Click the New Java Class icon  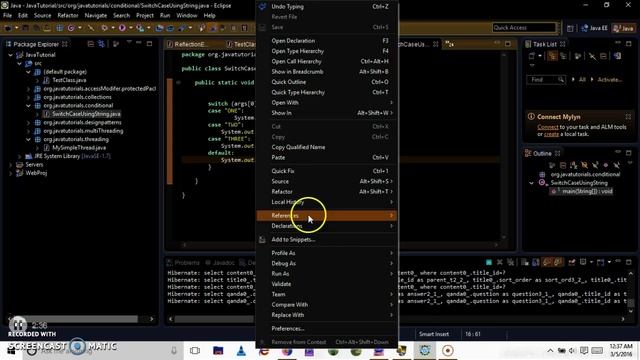coord(71,28)
